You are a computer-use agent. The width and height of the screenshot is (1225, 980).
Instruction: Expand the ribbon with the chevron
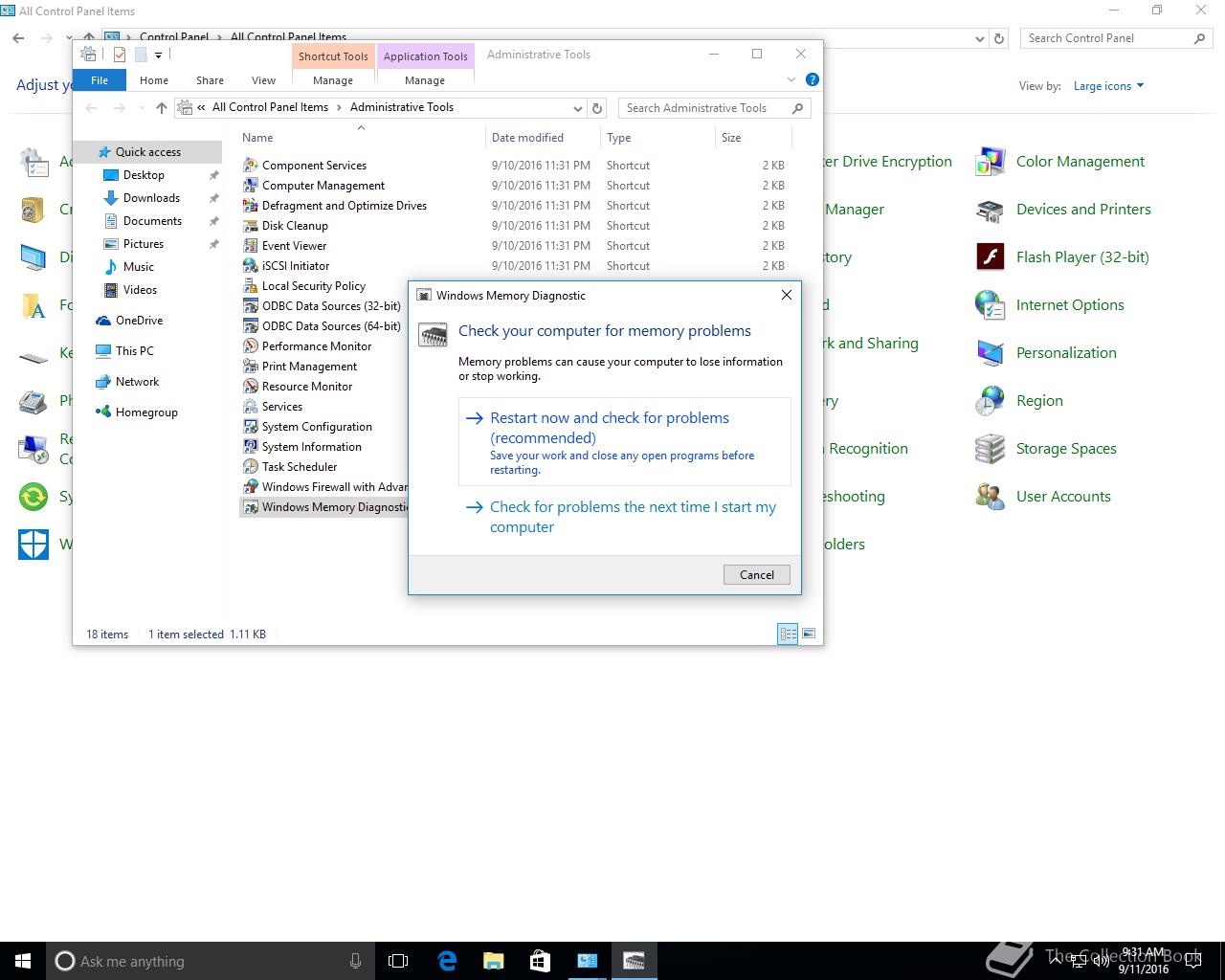(791, 79)
